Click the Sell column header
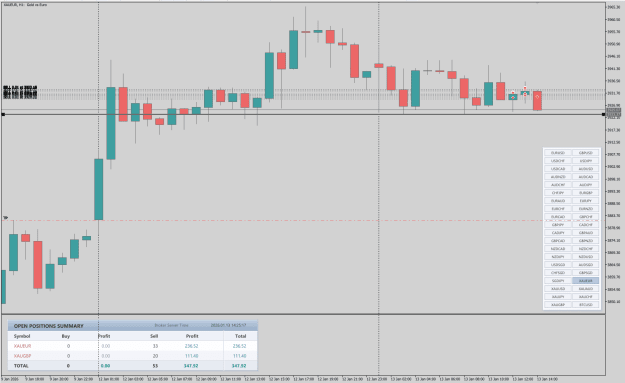The width and height of the screenshot is (625, 383). (x=154, y=336)
